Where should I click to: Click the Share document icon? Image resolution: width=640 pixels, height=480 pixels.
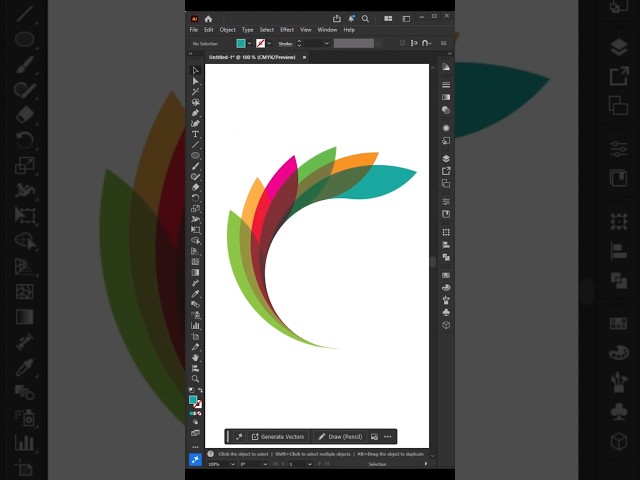337,18
